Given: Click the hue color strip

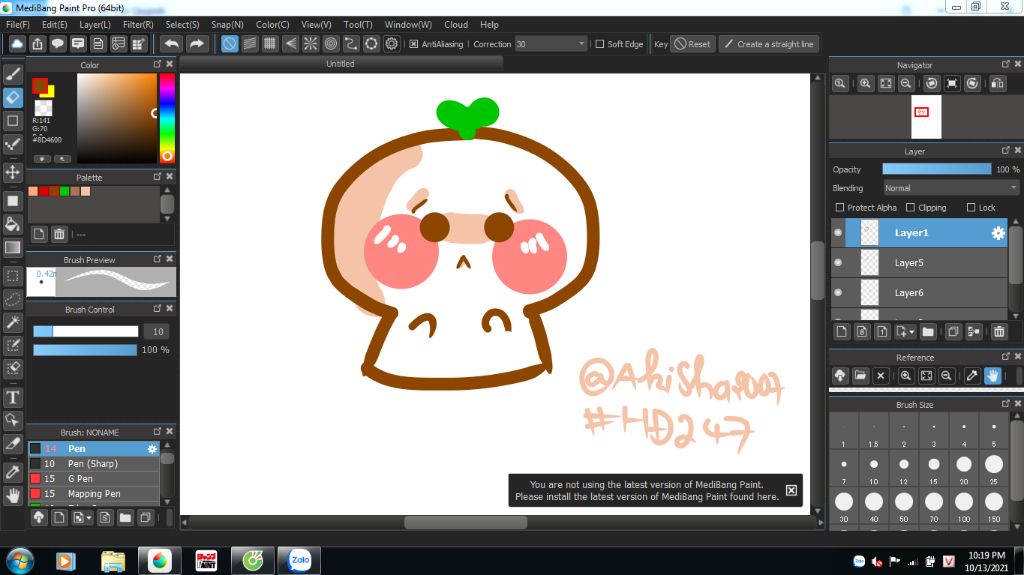Looking at the screenshot, I should (167, 118).
